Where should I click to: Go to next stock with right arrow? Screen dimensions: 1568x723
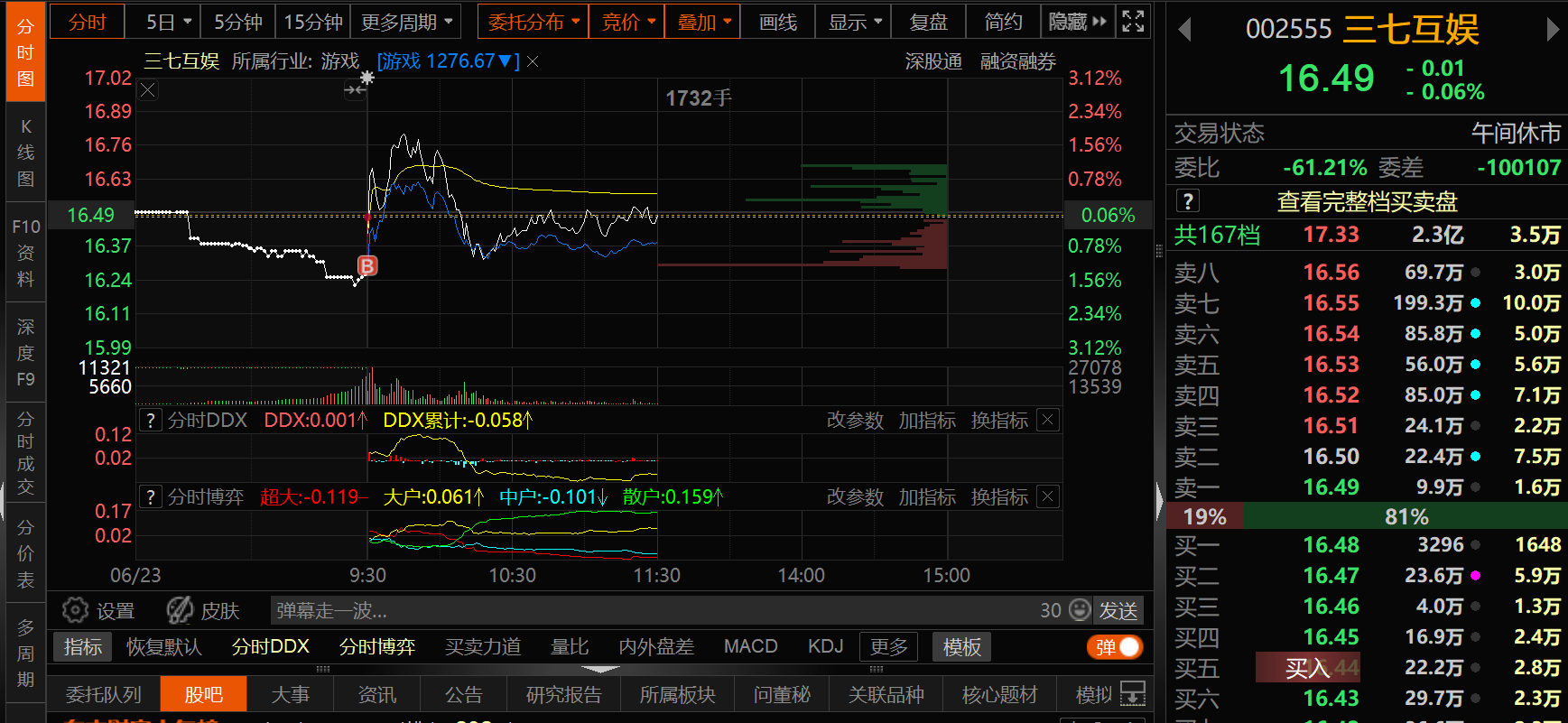pos(1553,30)
